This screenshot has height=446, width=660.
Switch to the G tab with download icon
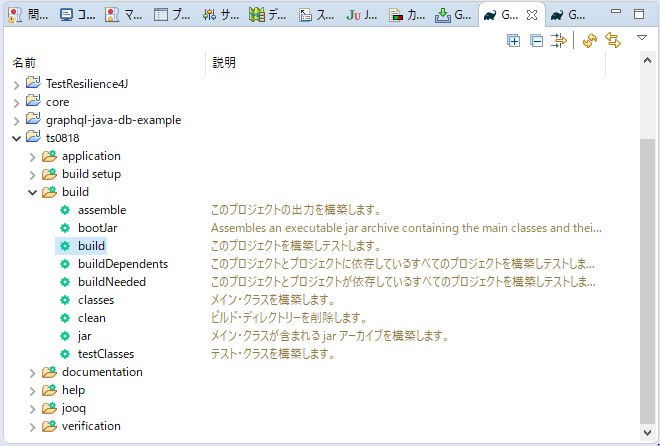(x=454, y=16)
